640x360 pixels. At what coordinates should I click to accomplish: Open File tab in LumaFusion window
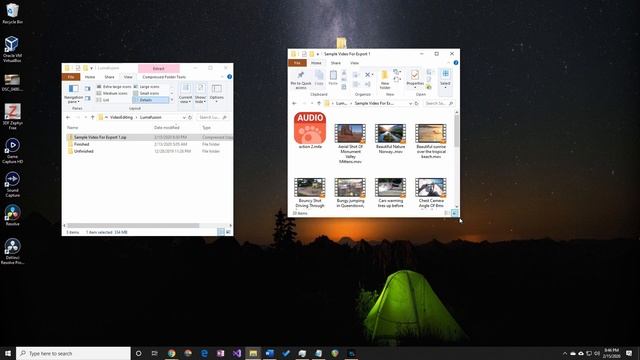(x=71, y=77)
